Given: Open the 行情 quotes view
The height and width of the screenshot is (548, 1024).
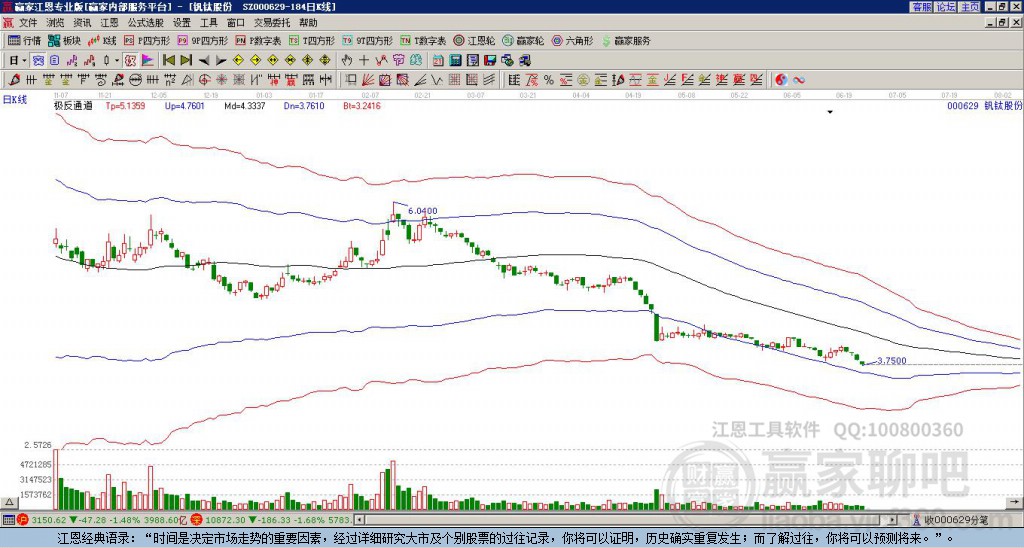Looking at the screenshot, I should point(25,40).
